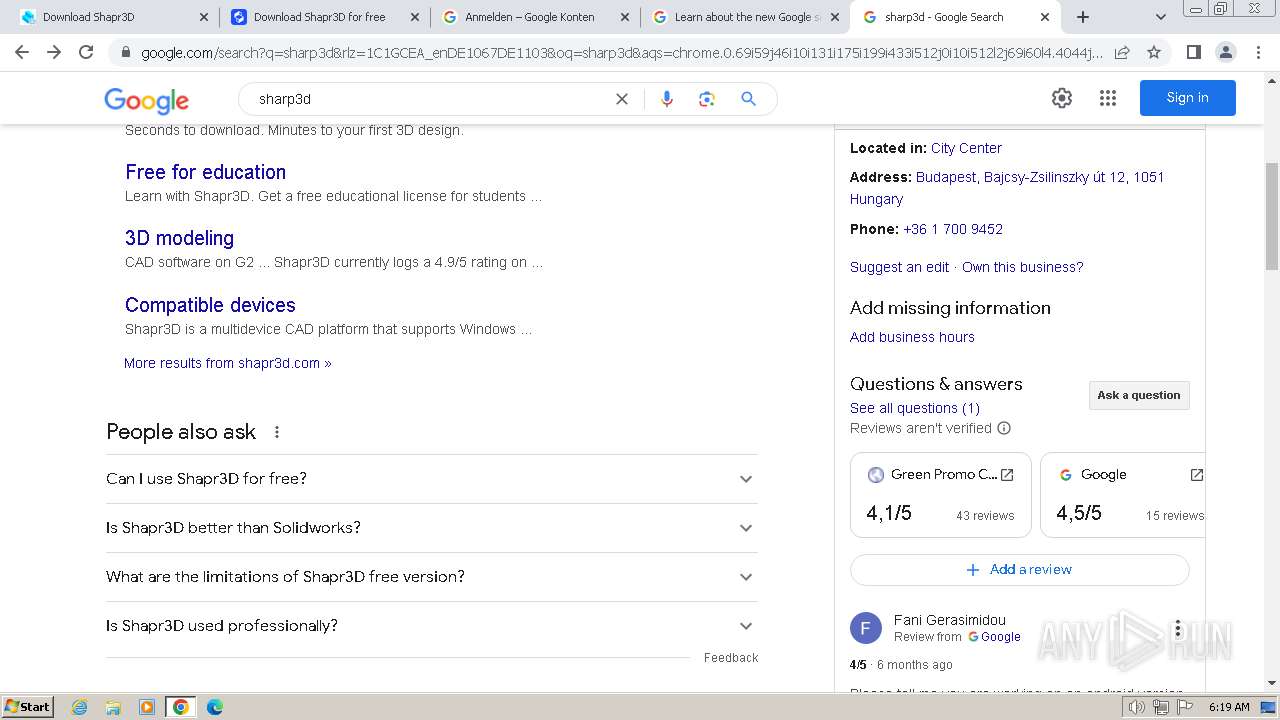Click volume icon in system tray
The image size is (1280, 720).
pos(1137,707)
